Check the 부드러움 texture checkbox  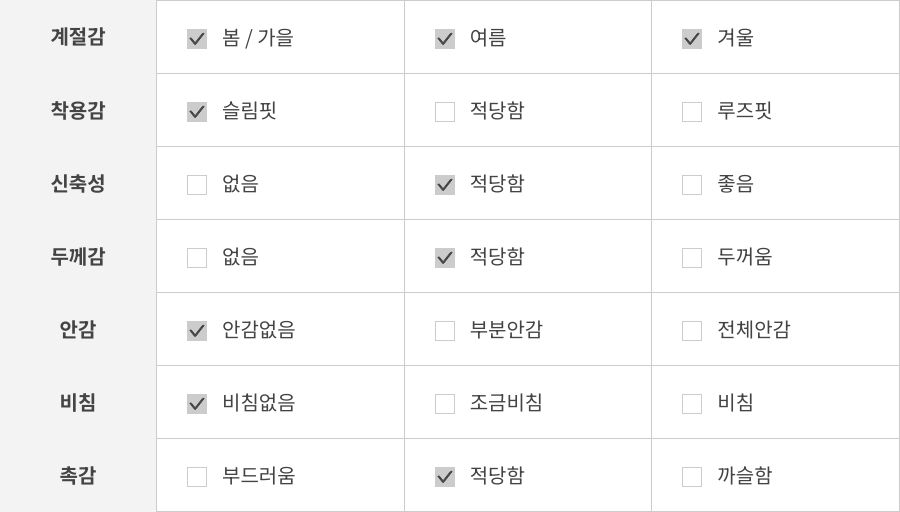tap(197, 477)
